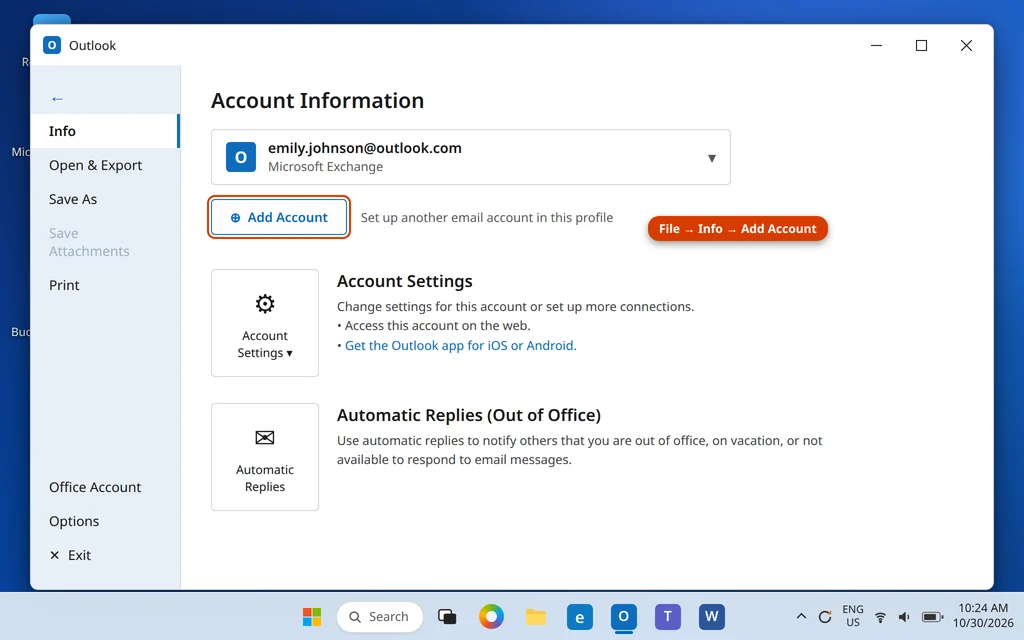Click the volume speaker tray icon
1024x640 pixels.
904,617
